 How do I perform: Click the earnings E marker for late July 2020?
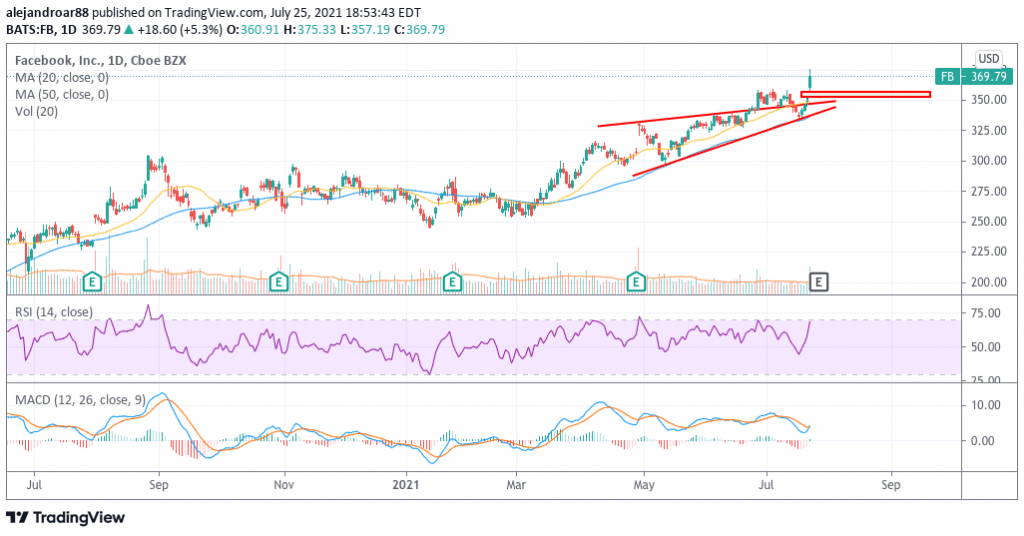(x=93, y=282)
